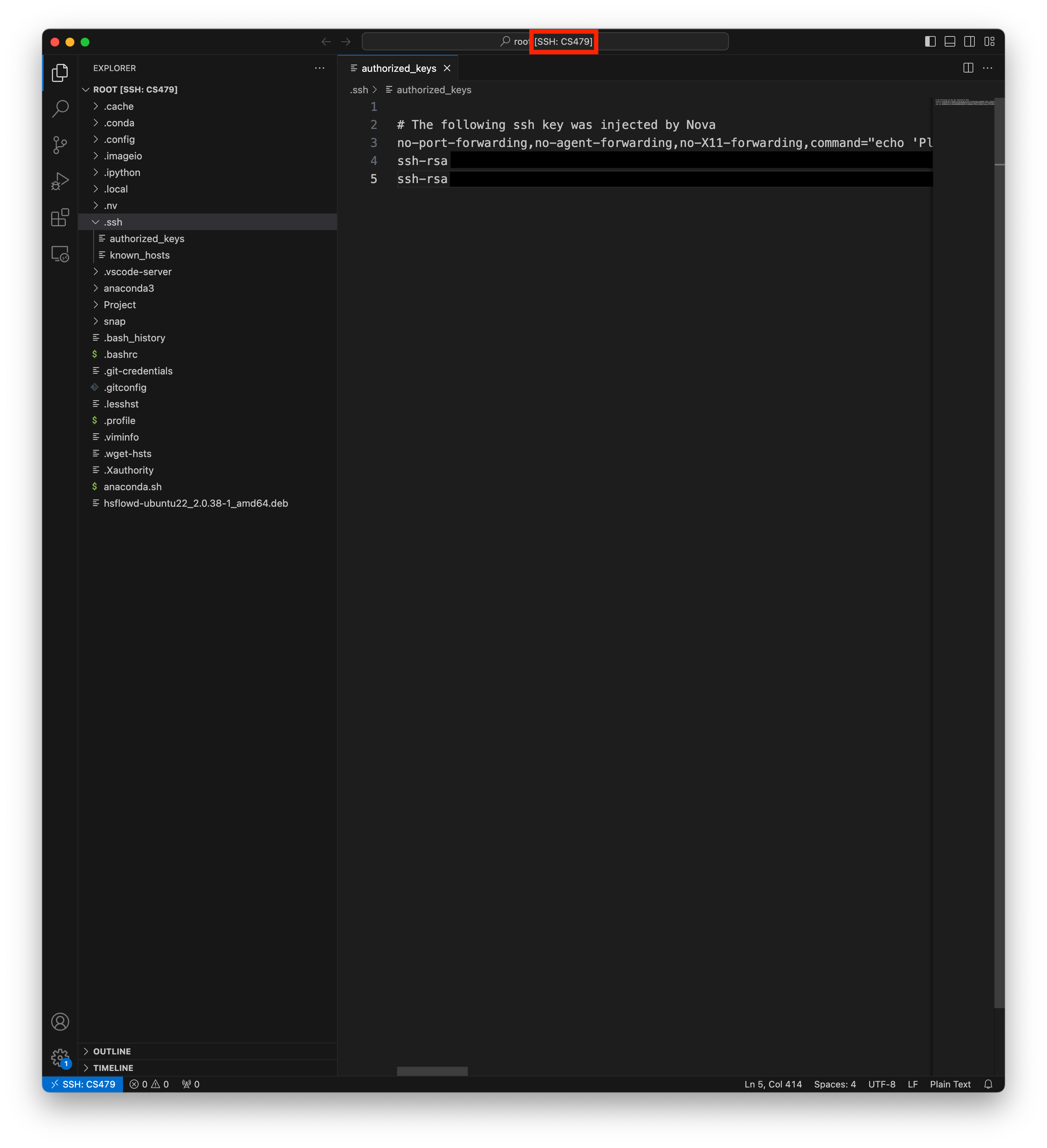Click SSH: CS479 remote status button
This screenshot has height=1148, width=1047.
[x=83, y=1084]
